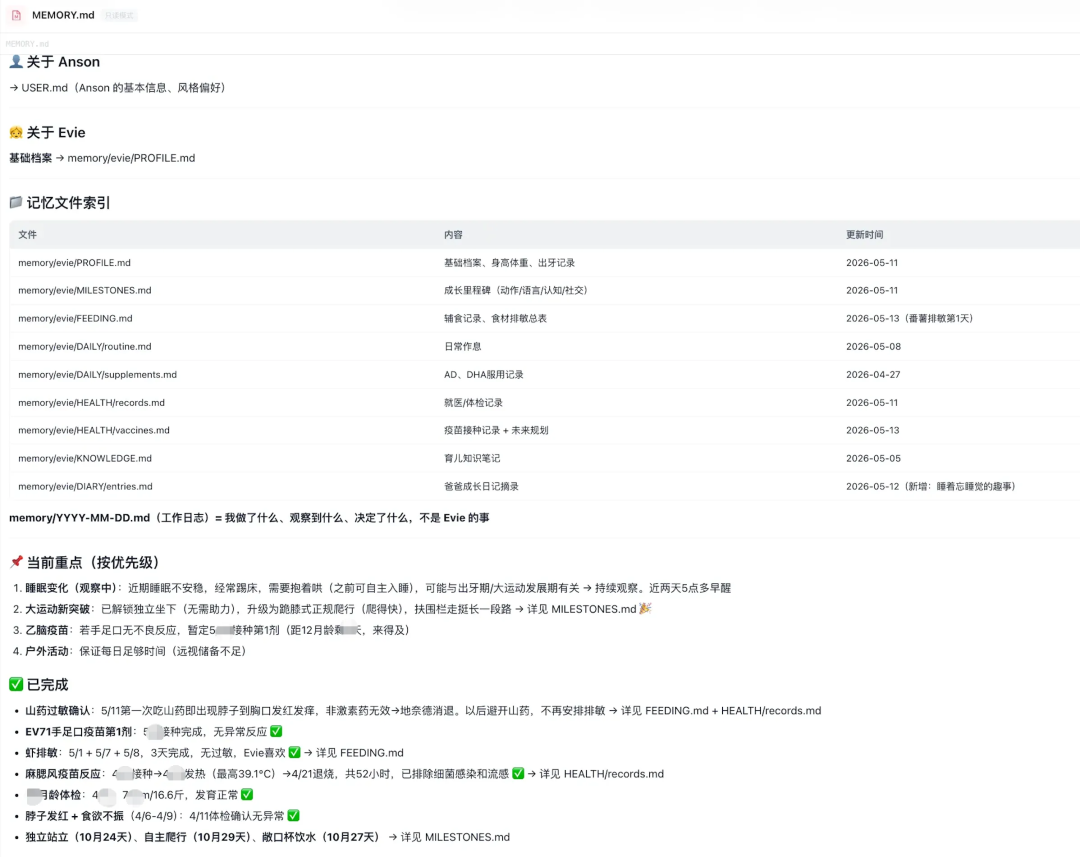Screen dimensions: 1080x857
Task: Click table cell 'memory/evie/FEEDING.md'
Action: (75, 319)
